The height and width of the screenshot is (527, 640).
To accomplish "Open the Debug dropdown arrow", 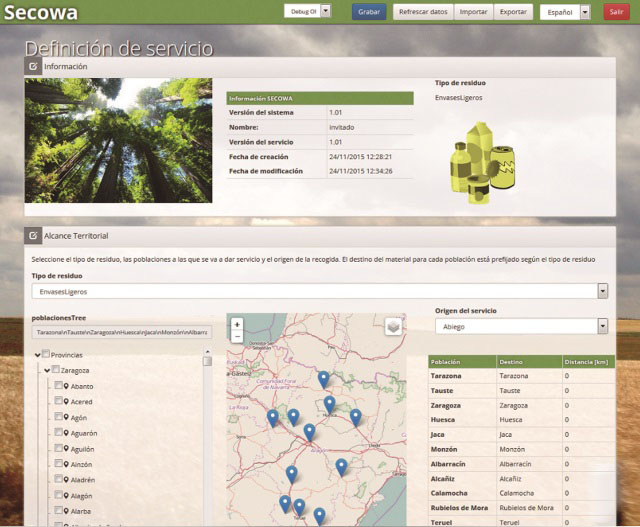I will [x=326, y=11].
